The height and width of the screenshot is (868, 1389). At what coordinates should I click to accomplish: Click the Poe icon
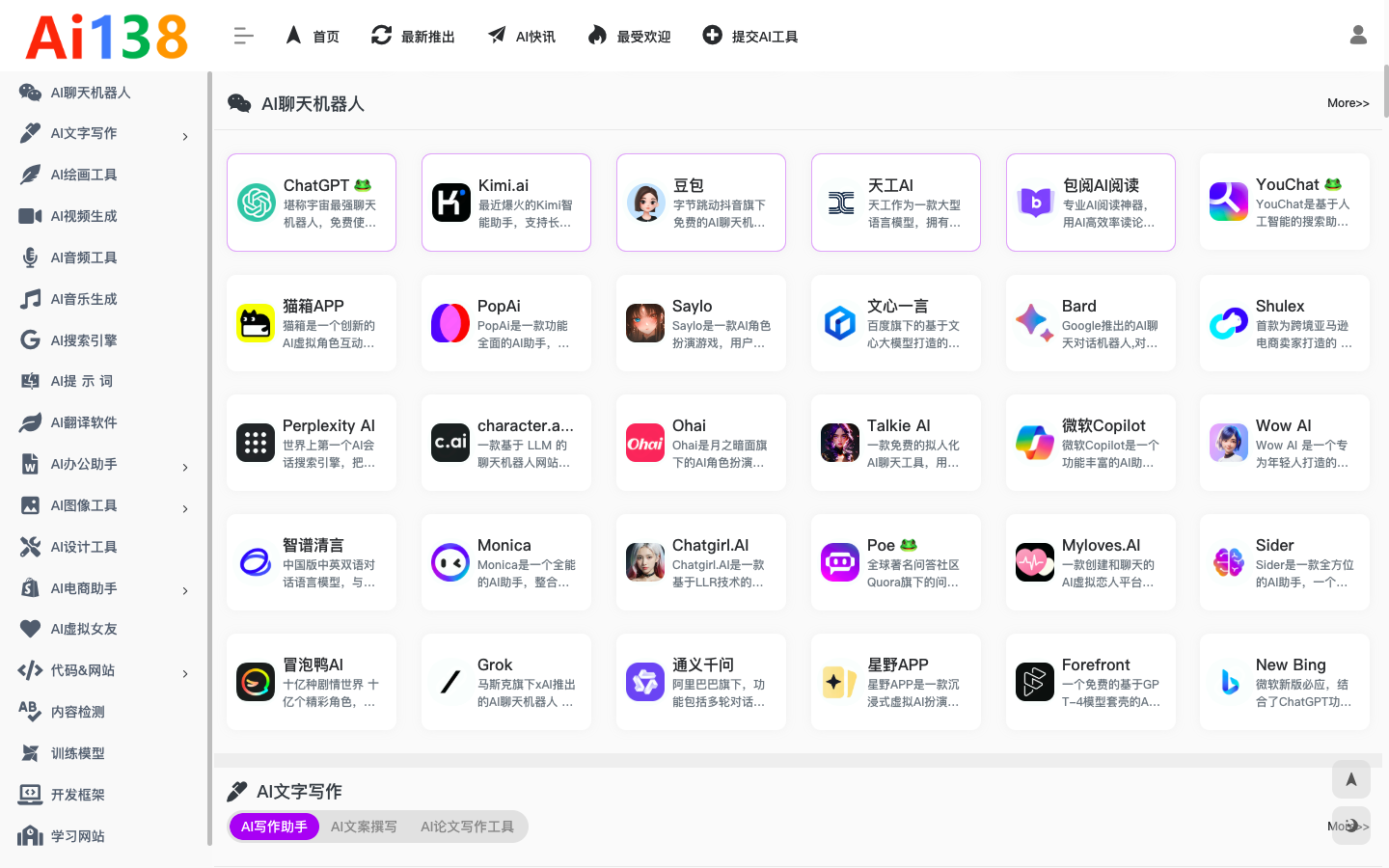pyautogui.click(x=840, y=562)
